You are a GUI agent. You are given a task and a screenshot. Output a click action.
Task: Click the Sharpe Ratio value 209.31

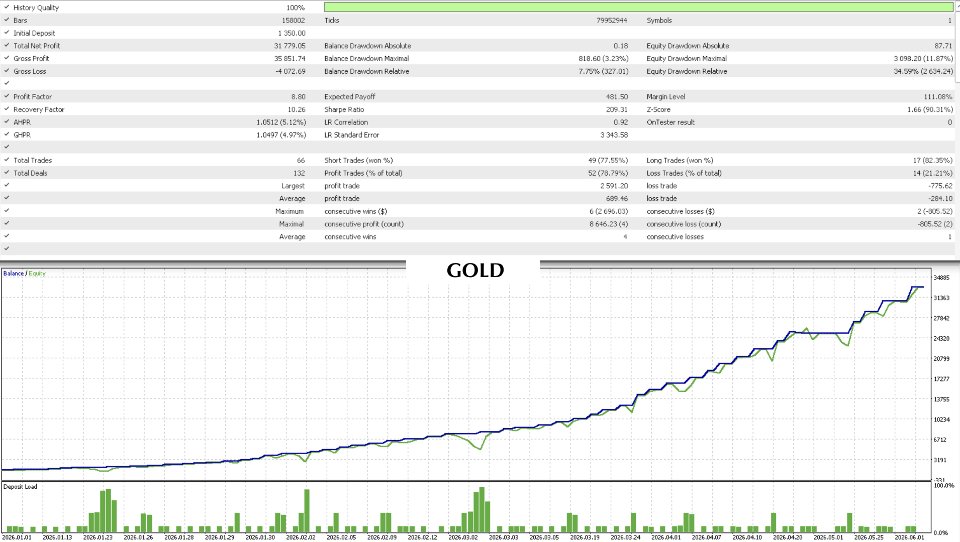pyautogui.click(x=617, y=110)
